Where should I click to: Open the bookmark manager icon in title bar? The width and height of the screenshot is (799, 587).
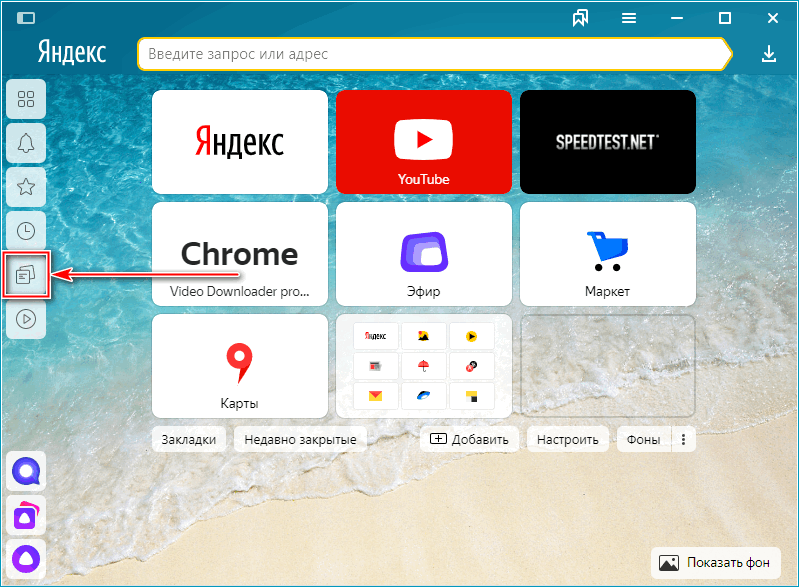click(580, 18)
